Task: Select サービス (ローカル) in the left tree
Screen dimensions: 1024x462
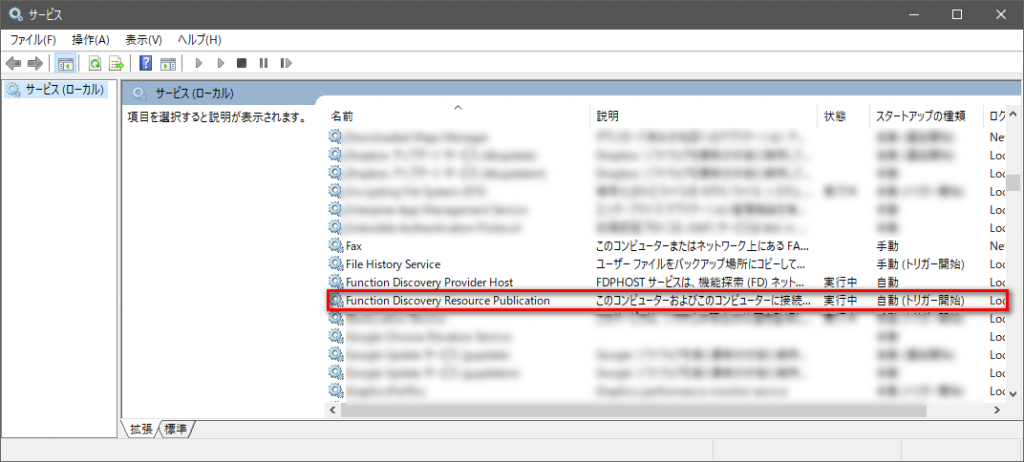Action: pos(56,90)
